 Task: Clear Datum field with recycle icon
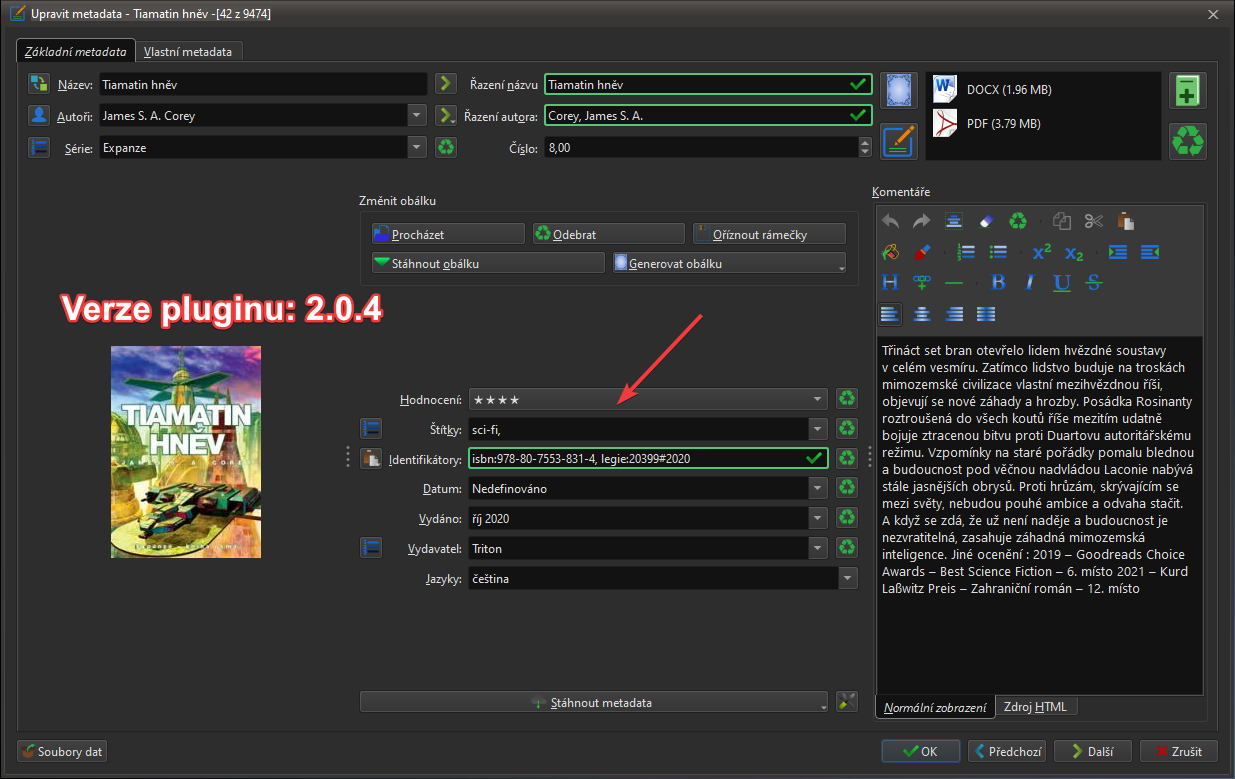tap(847, 489)
